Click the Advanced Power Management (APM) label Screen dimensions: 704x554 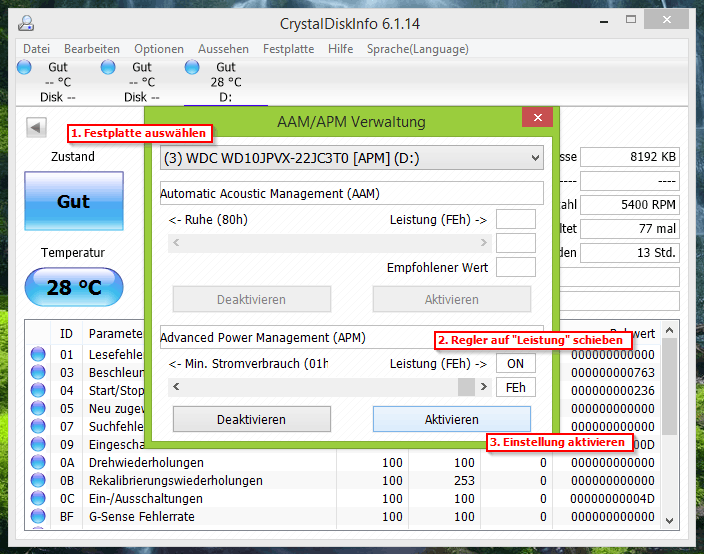click(x=263, y=338)
